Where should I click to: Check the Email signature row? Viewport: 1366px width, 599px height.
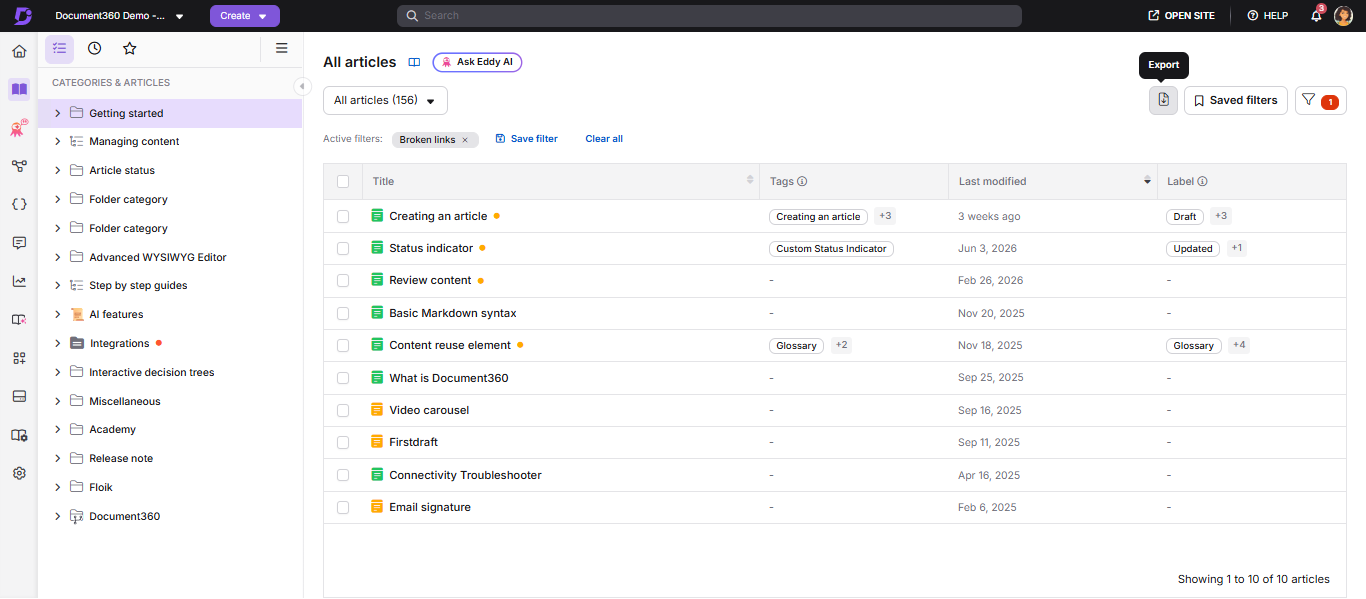(343, 507)
